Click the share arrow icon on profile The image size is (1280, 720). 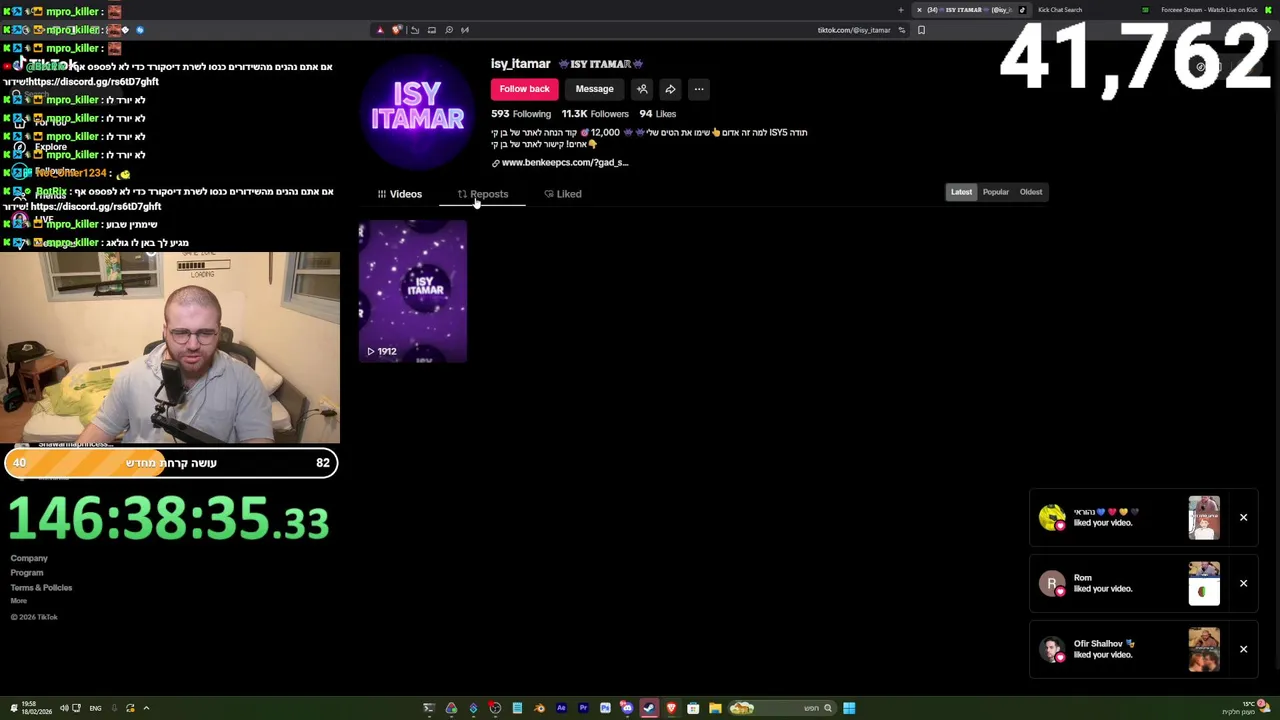[x=670, y=89]
